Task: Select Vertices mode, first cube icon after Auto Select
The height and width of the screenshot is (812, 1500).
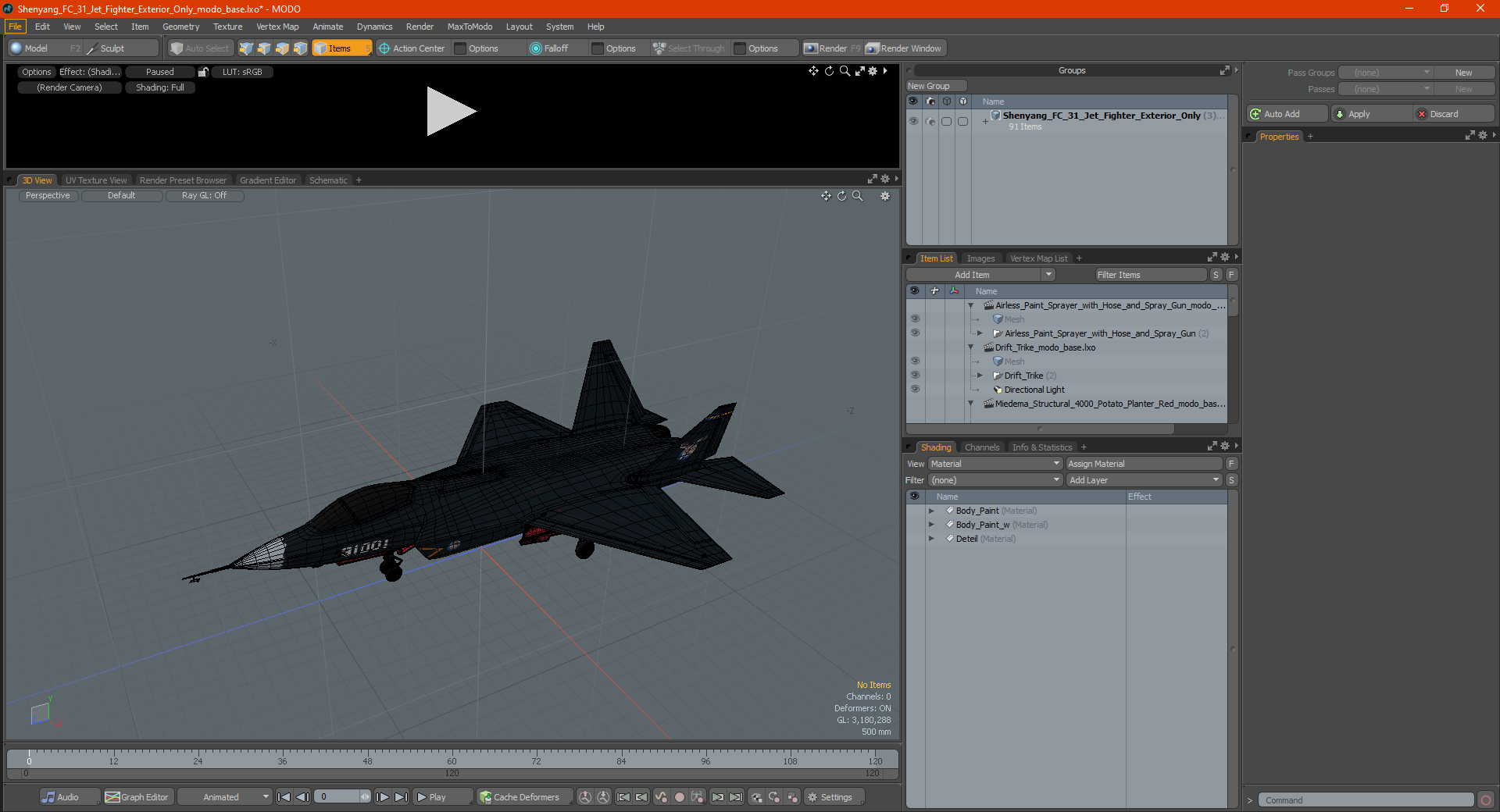Action: tap(246, 48)
